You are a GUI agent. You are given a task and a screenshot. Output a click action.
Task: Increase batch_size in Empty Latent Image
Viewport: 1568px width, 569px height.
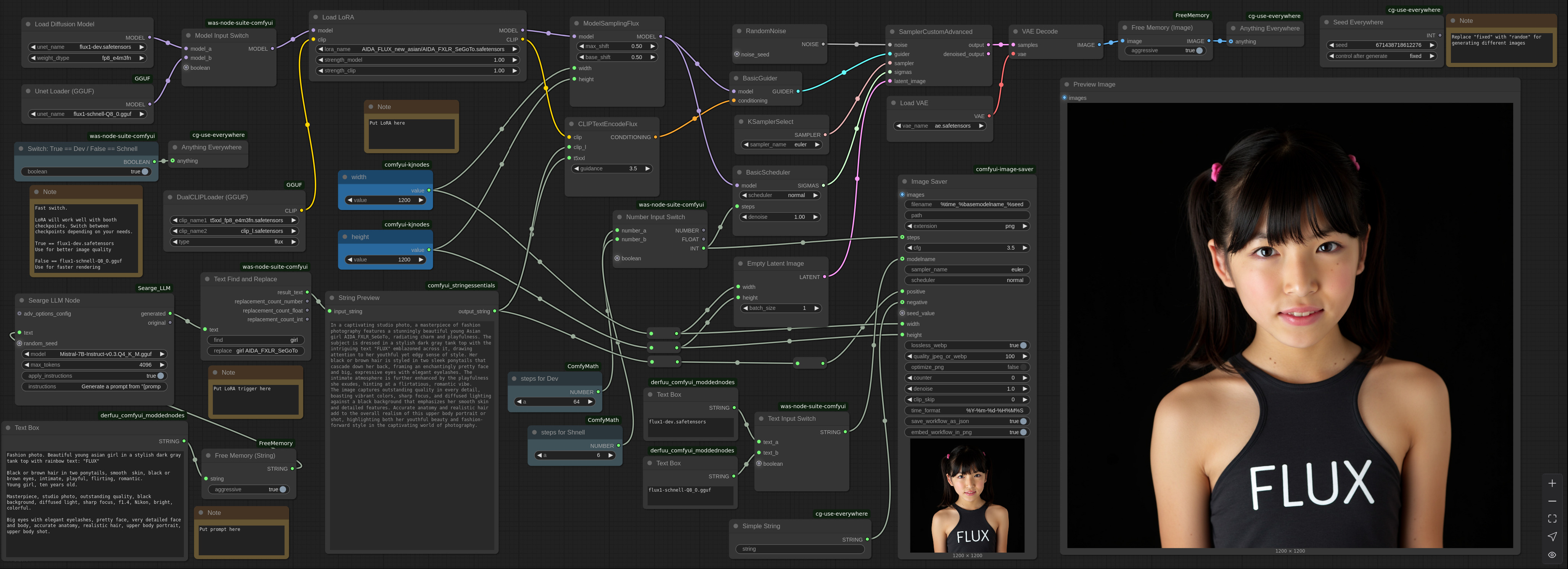816,308
